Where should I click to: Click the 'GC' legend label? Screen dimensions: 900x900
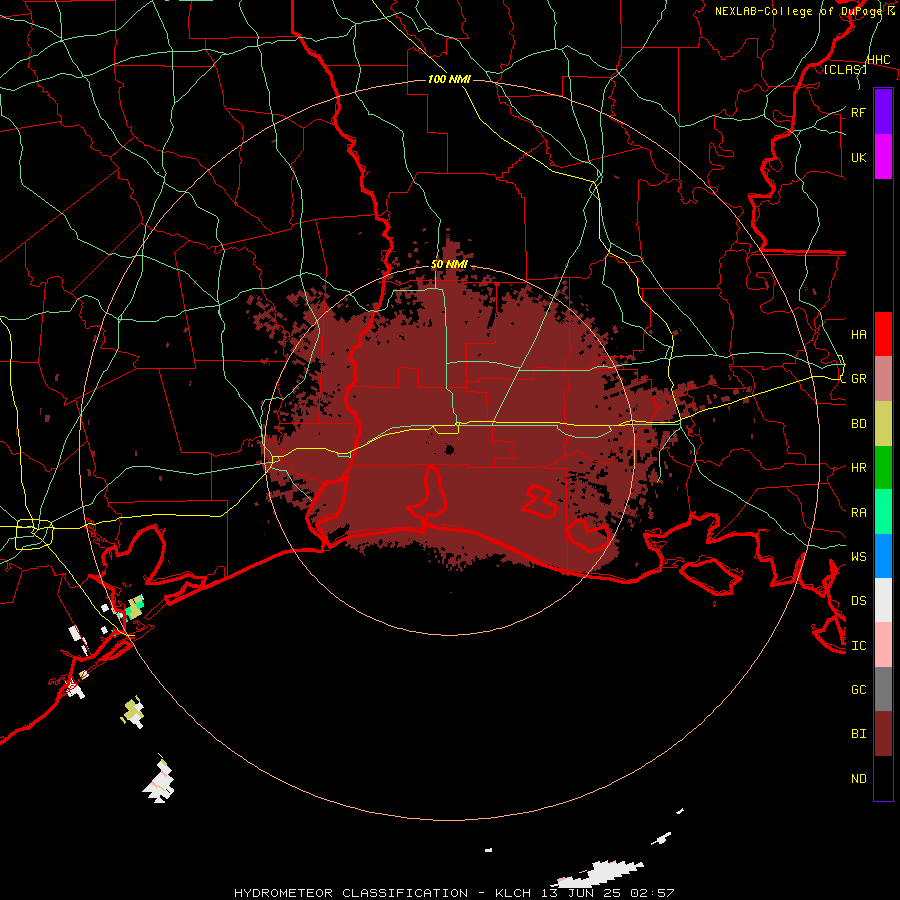[858, 689]
